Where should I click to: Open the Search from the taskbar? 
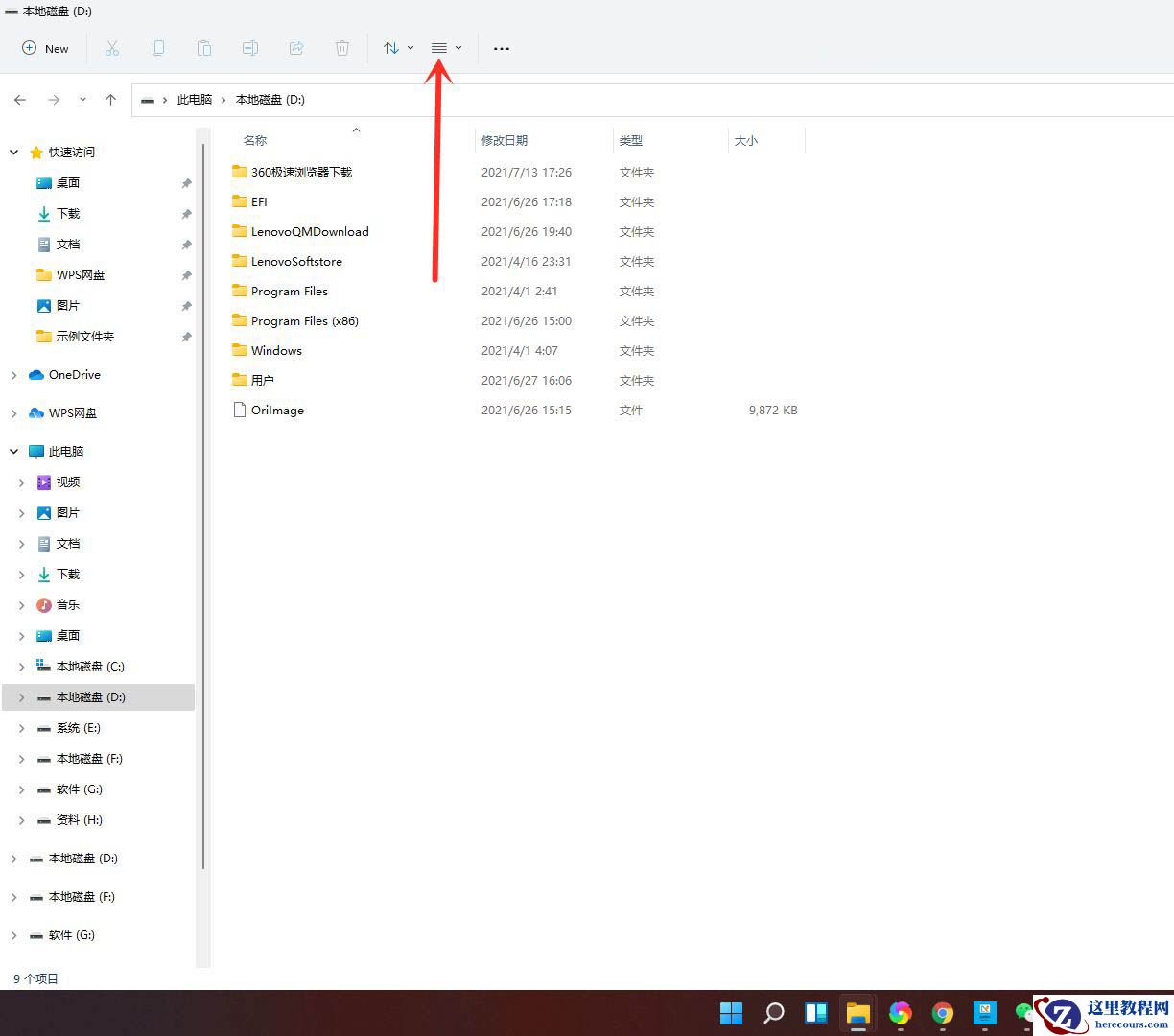pyautogui.click(x=773, y=1013)
